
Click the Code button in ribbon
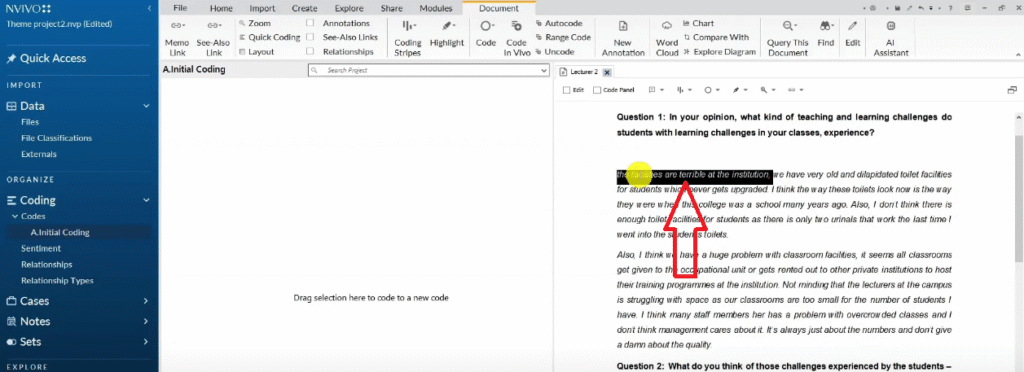[486, 34]
